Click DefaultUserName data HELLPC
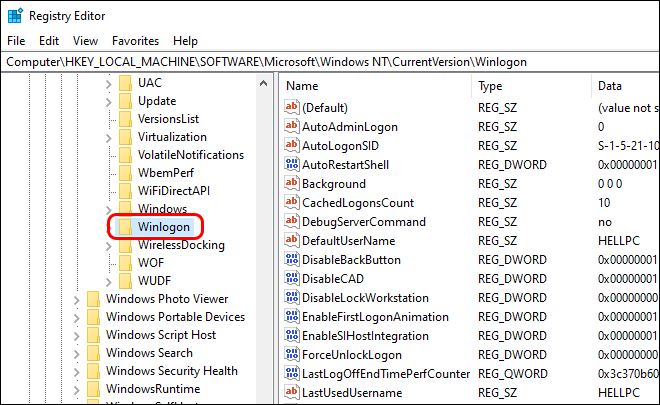 click(619, 241)
